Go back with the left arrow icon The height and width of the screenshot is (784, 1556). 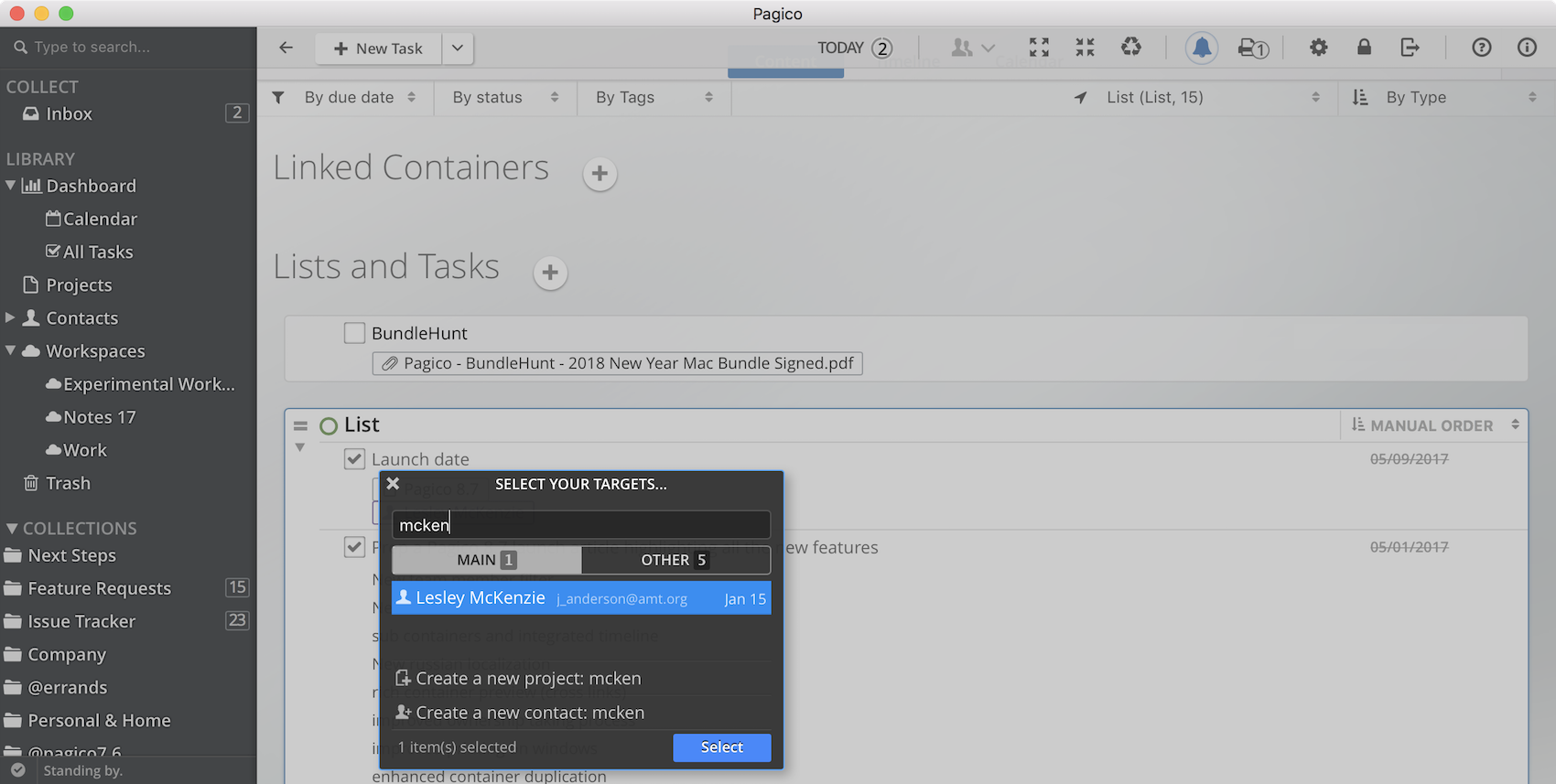click(x=286, y=48)
